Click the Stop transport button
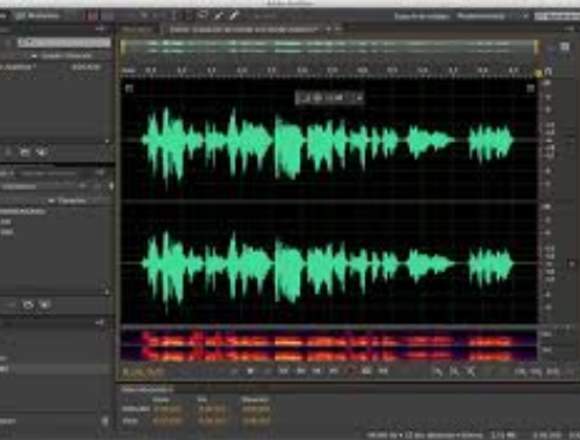Image resolution: width=580 pixels, height=440 pixels. [x=233, y=371]
